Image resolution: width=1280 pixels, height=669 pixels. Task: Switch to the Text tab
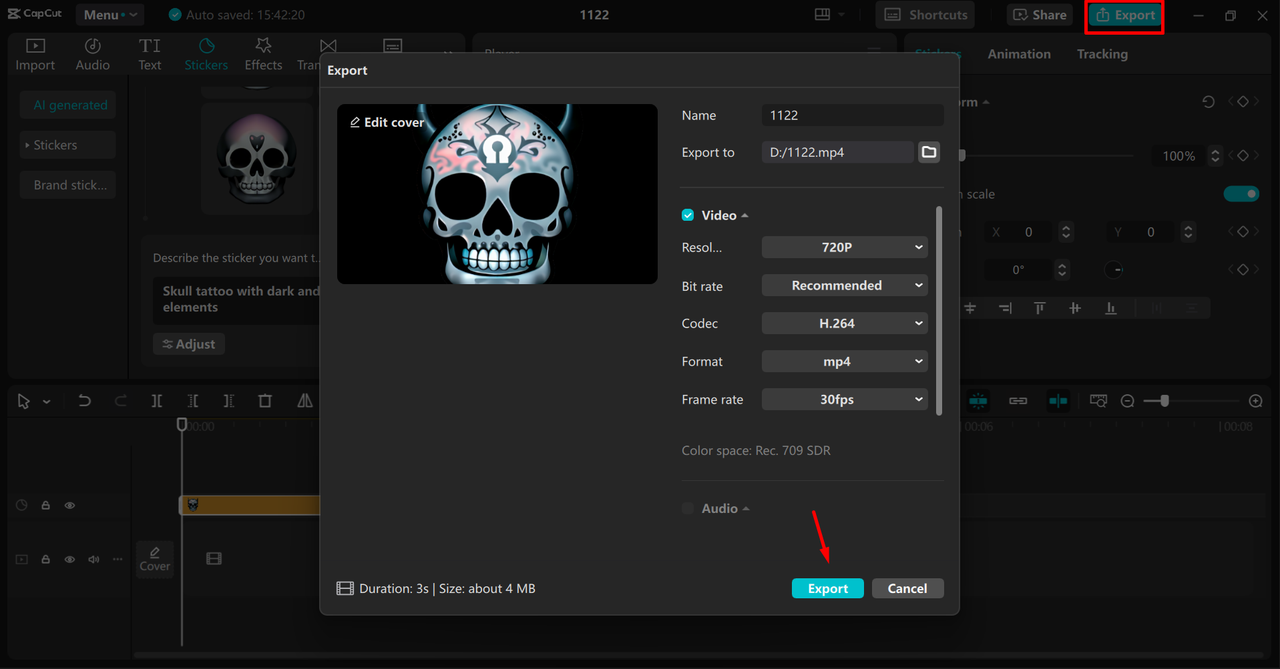pyautogui.click(x=150, y=55)
